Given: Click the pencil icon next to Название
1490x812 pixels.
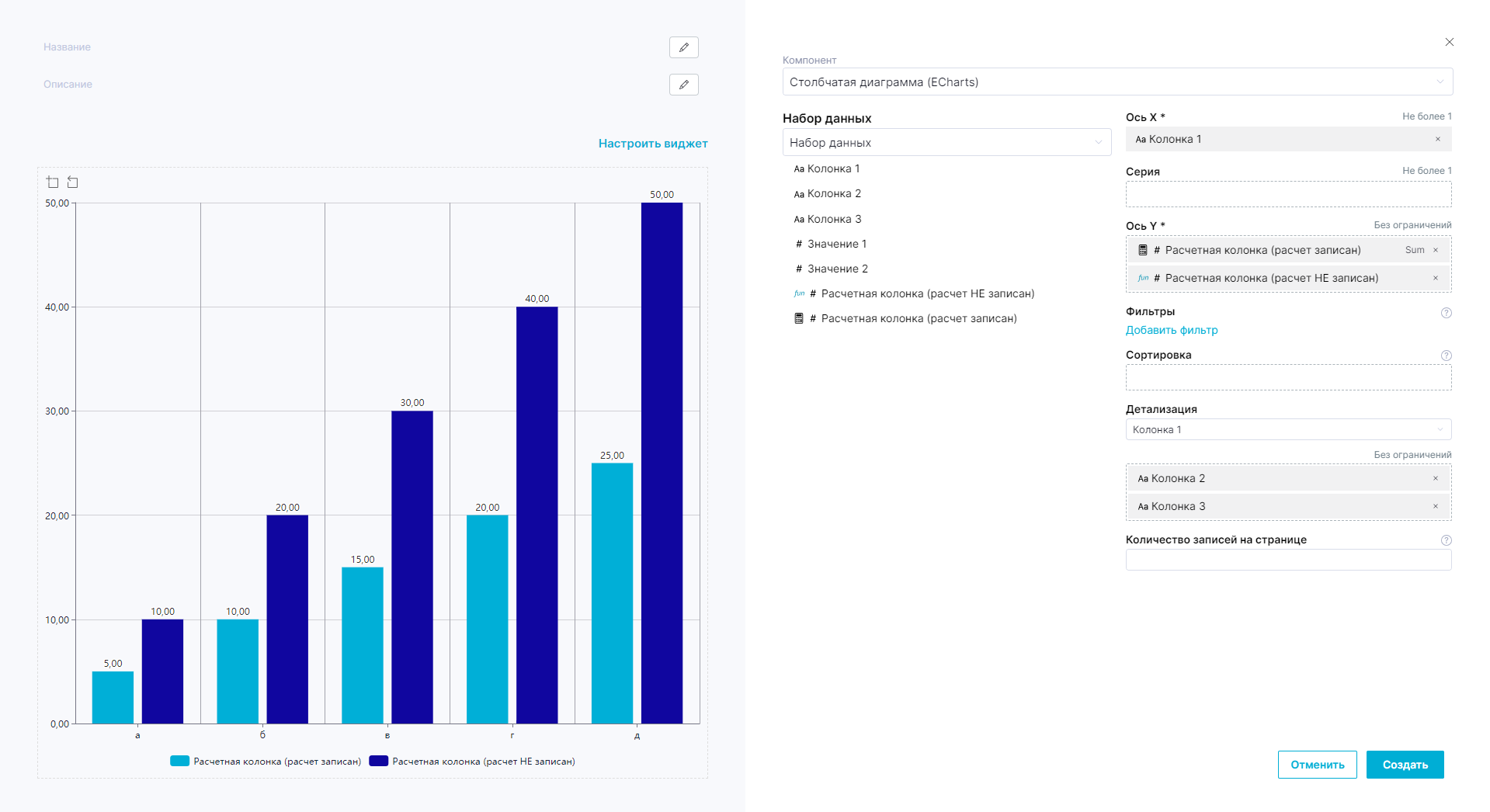Looking at the screenshot, I should pyautogui.click(x=683, y=47).
